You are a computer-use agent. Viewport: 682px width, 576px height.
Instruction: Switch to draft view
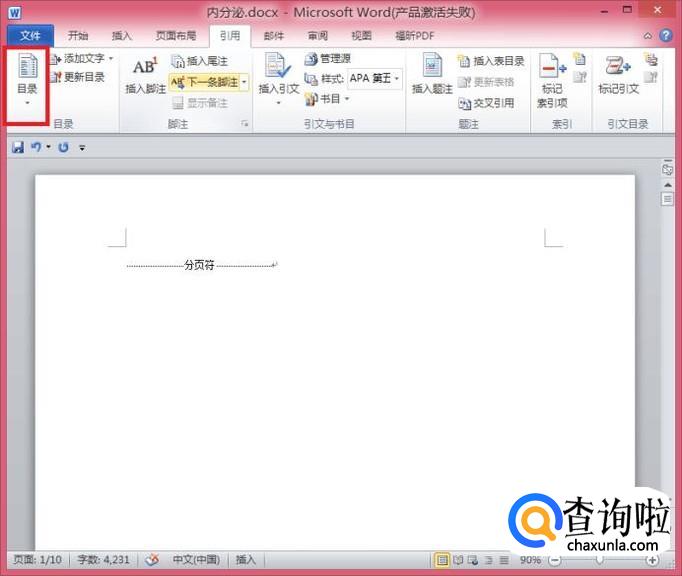pyautogui.click(x=504, y=560)
